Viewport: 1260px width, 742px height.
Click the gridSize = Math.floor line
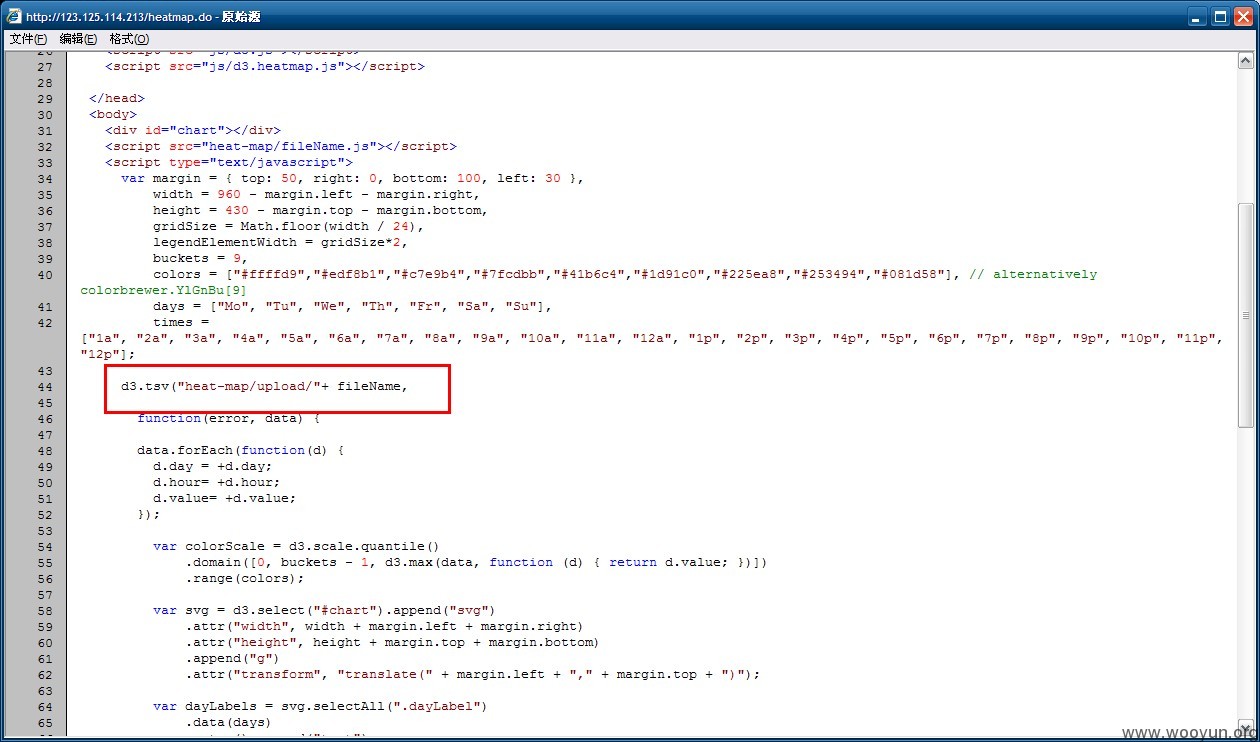tap(288, 226)
